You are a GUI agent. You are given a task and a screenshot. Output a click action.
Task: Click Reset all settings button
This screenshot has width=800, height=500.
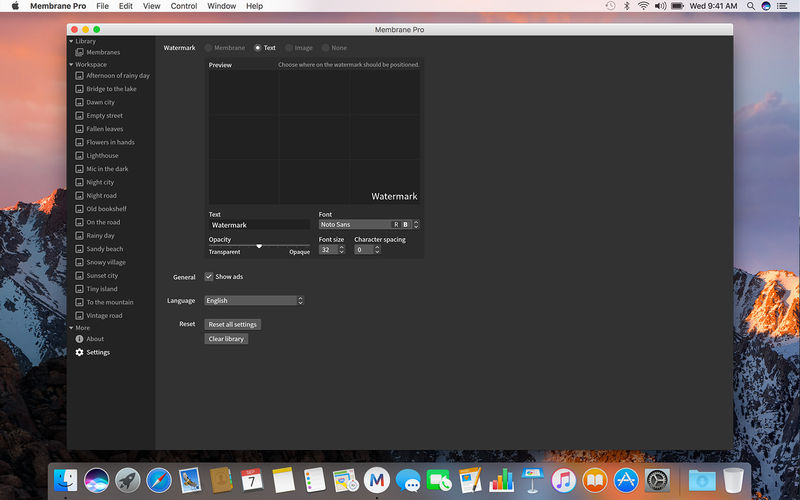233,324
